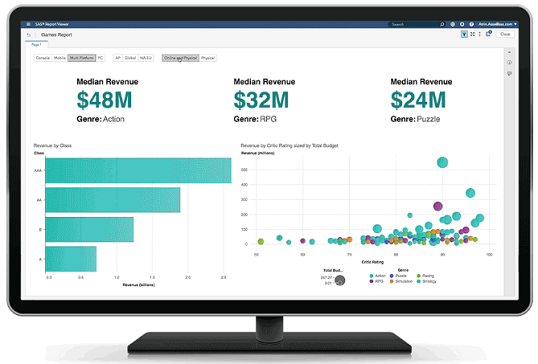
Task: Click the $24M median revenue value
Action: pyautogui.click(x=418, y=100)
